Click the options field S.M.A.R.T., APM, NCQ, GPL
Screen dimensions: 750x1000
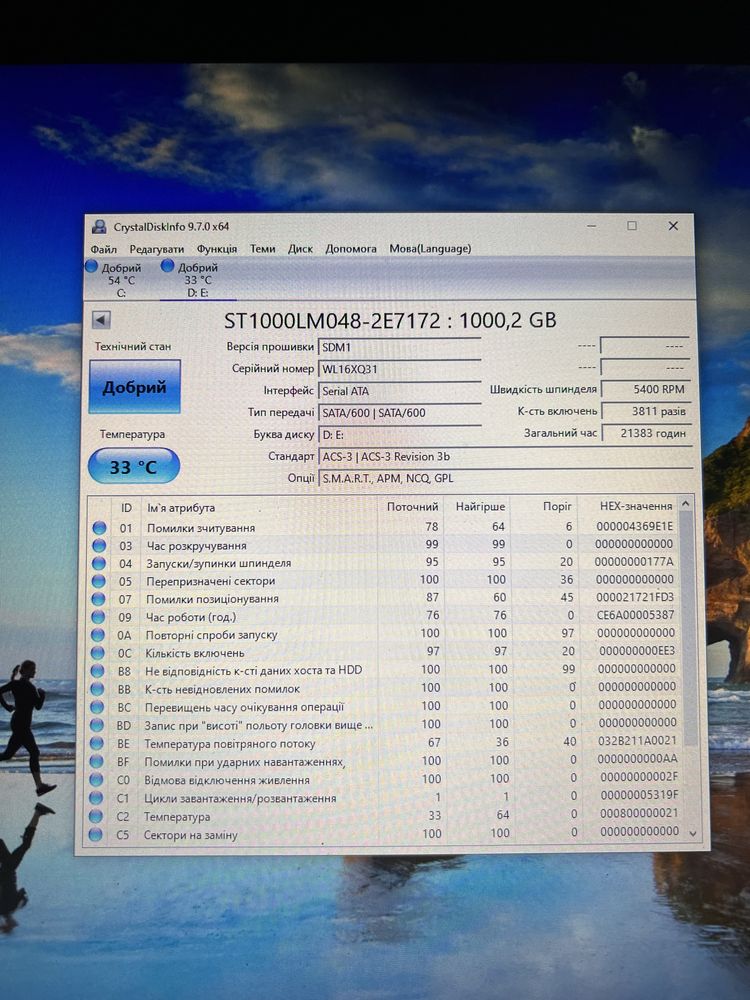coord(505,478)
